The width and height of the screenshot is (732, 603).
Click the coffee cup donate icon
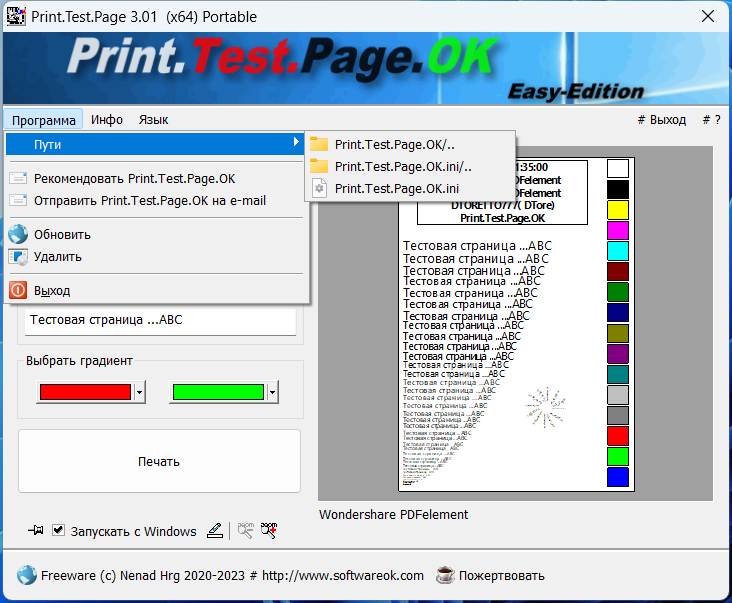coord(445,575)
